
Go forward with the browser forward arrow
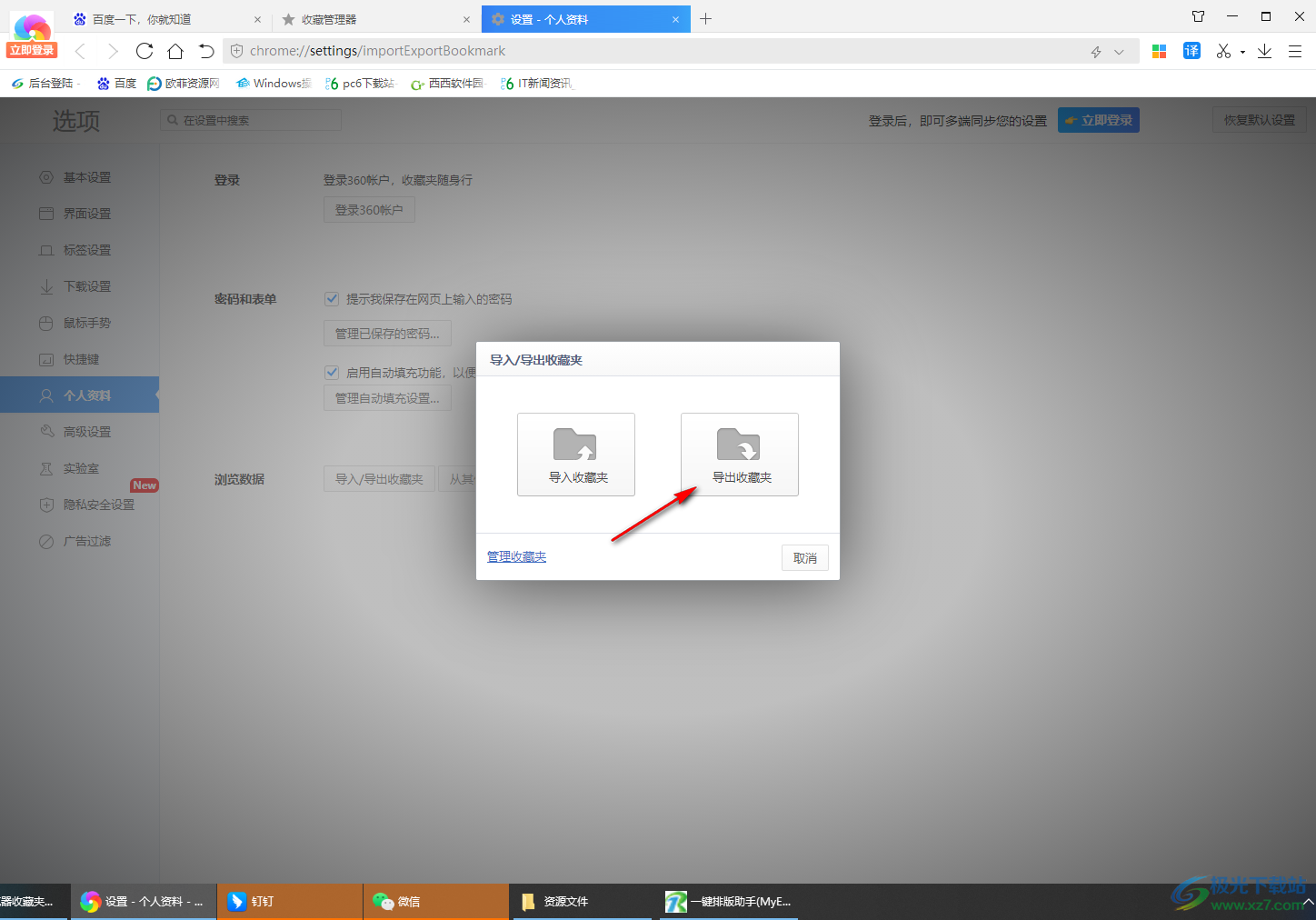coord(113,51)
